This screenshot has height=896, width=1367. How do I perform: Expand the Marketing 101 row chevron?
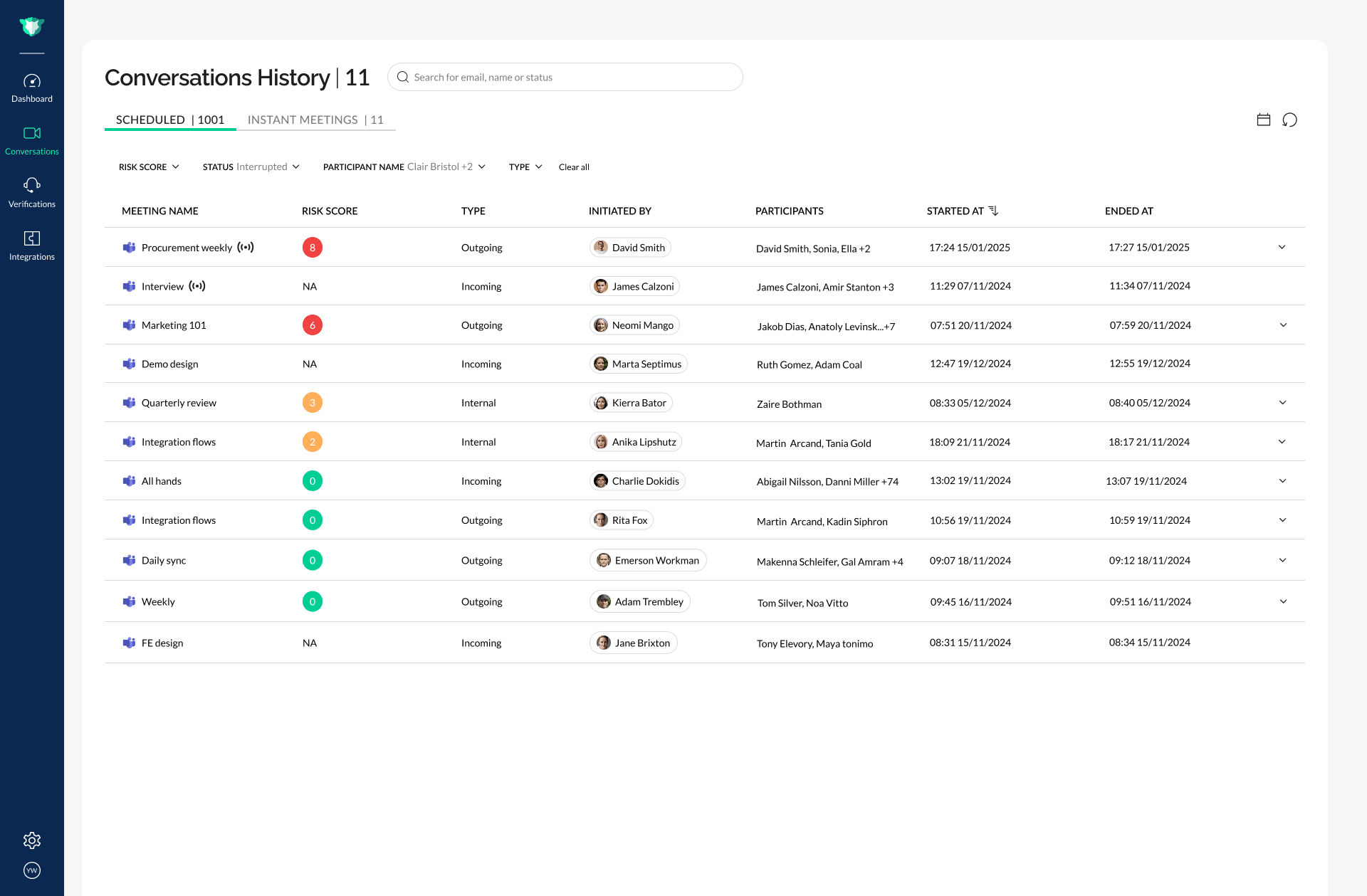[1283, 325]
